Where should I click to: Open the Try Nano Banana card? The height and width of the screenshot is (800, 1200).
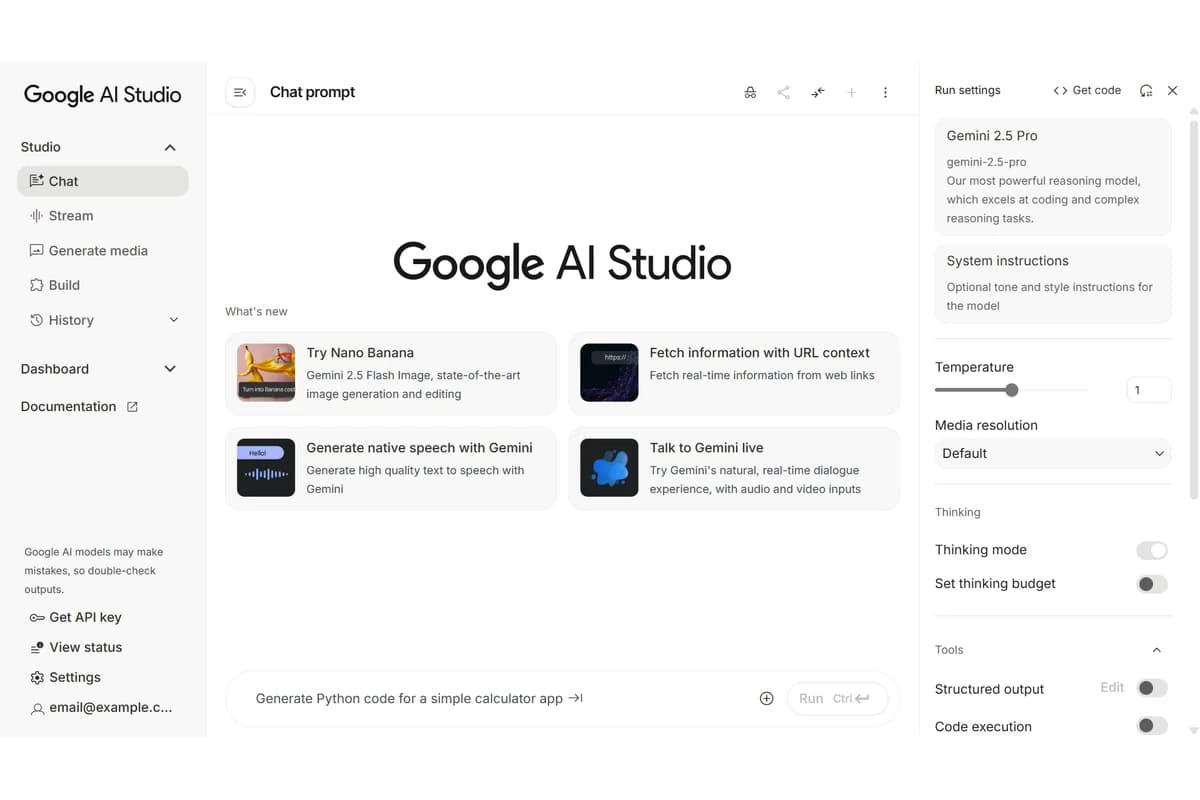pos(391,373)
